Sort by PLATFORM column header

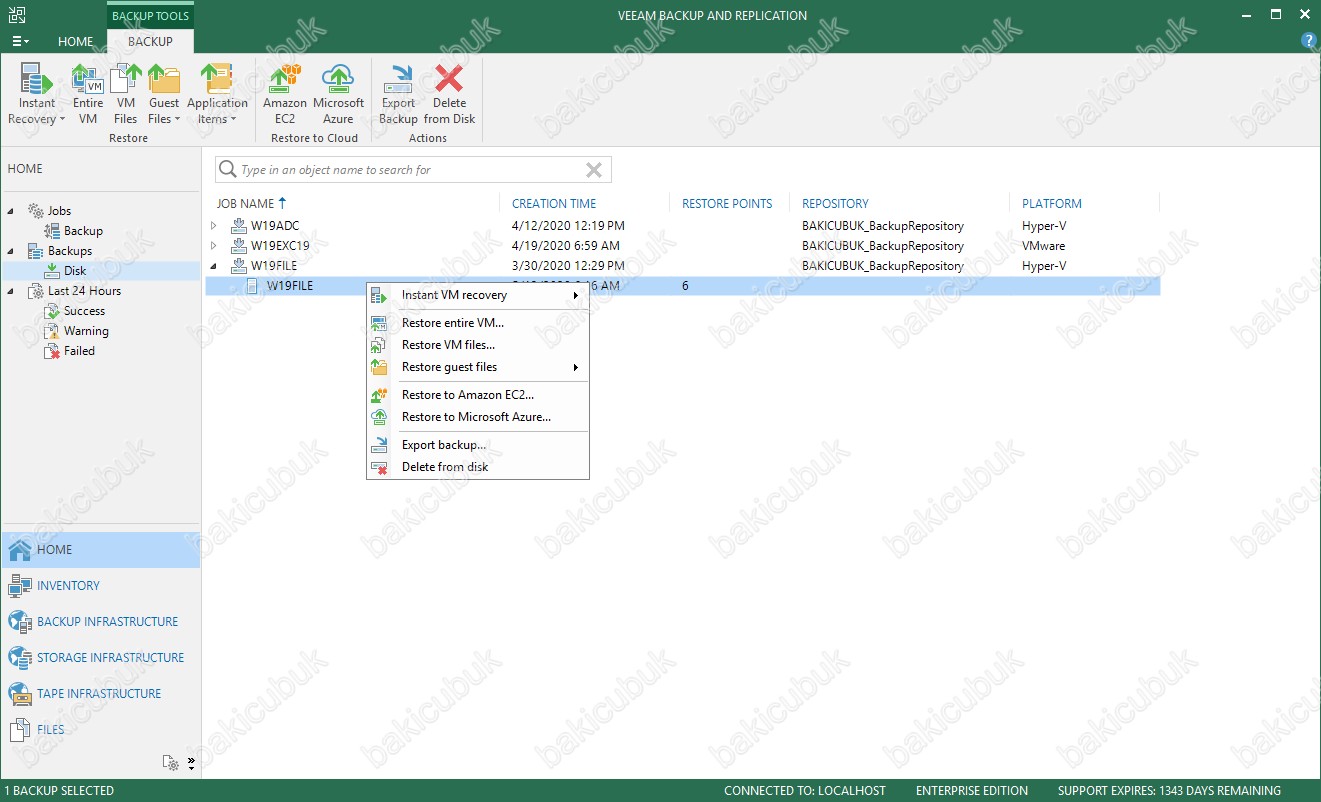[1052, 204]
